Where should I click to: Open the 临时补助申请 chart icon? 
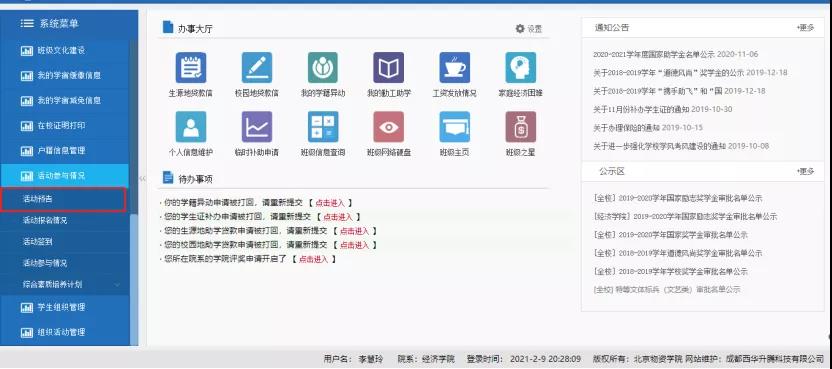[x=257, y=127]
